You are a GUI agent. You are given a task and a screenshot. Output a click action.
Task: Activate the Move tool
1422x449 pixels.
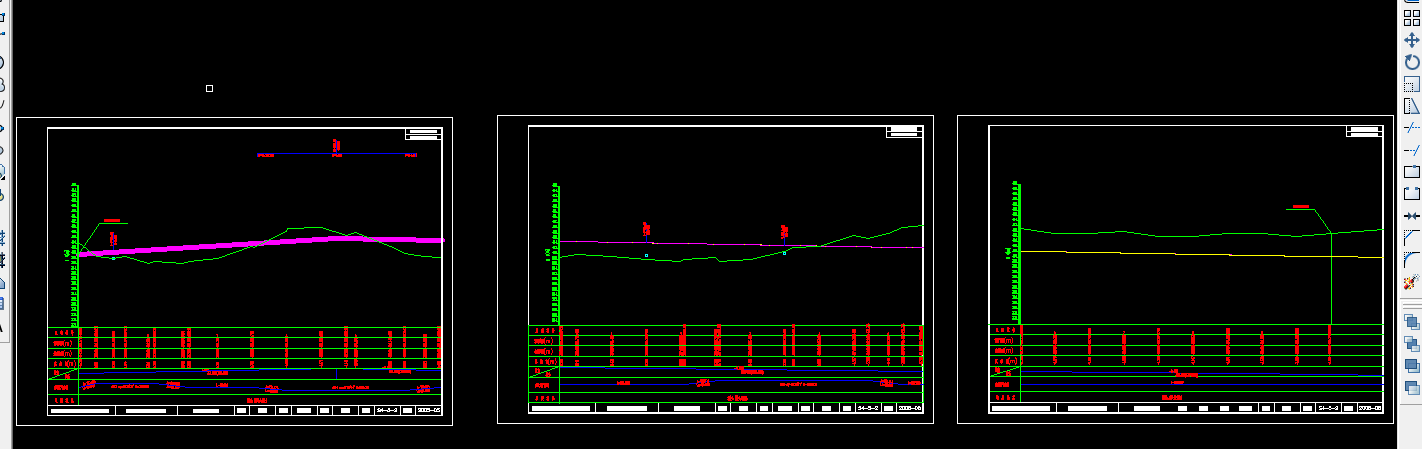click(1412, 40)
